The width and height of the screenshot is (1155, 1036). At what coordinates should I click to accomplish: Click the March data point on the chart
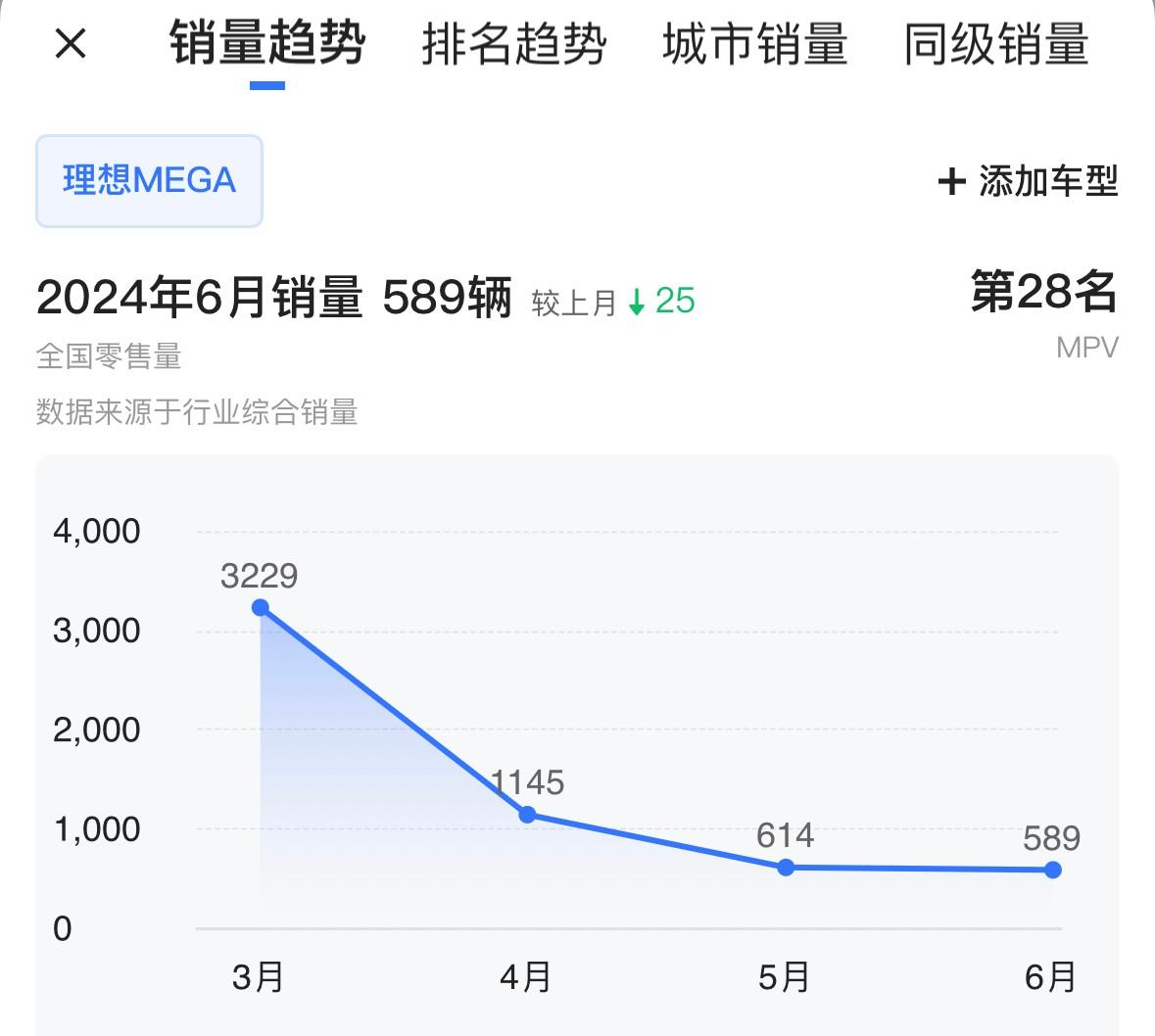261,608
